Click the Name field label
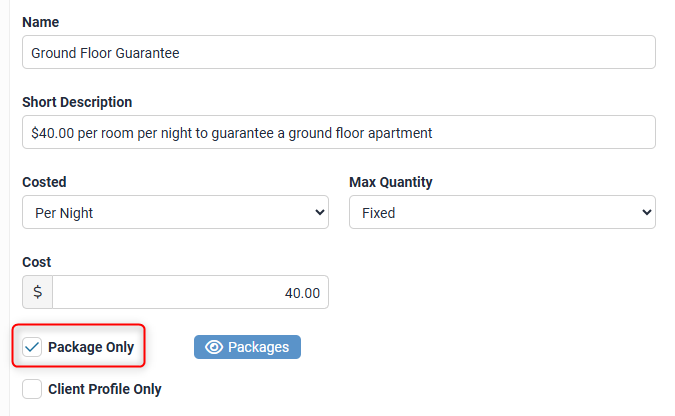The width and height of the screenshot is (675, 416). click(x=40, y=21)
